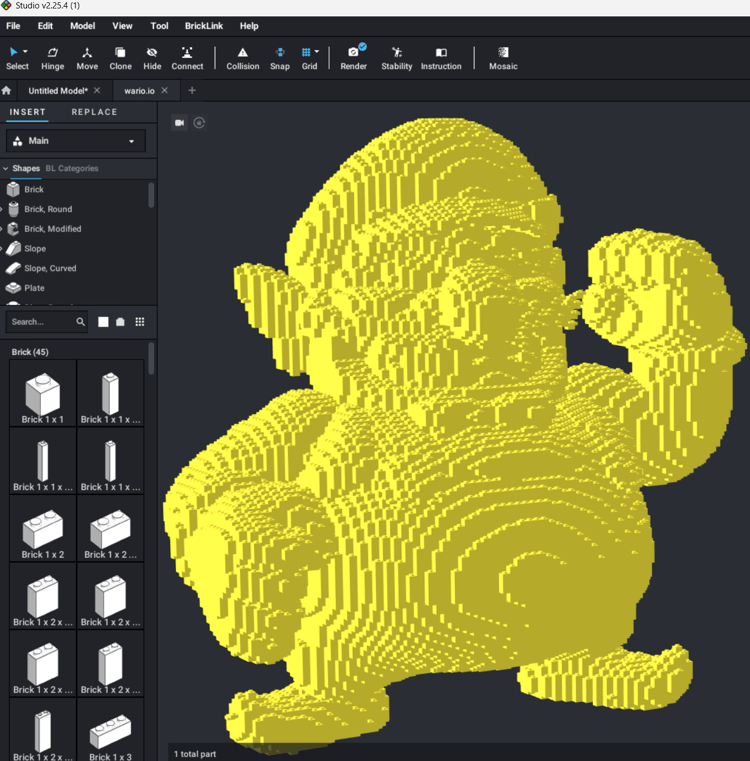Switch to the wario.io tab
750x761 pixels.
click(139, 91)
